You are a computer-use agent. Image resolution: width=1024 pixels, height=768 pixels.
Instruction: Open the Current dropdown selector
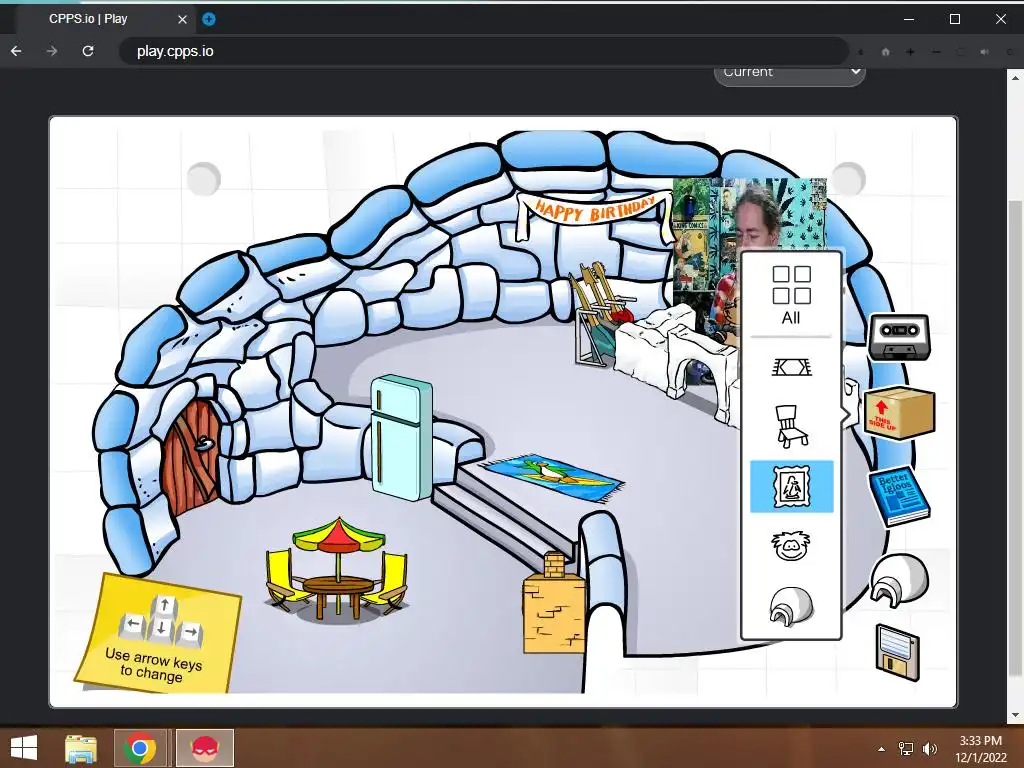pos(790,73)
